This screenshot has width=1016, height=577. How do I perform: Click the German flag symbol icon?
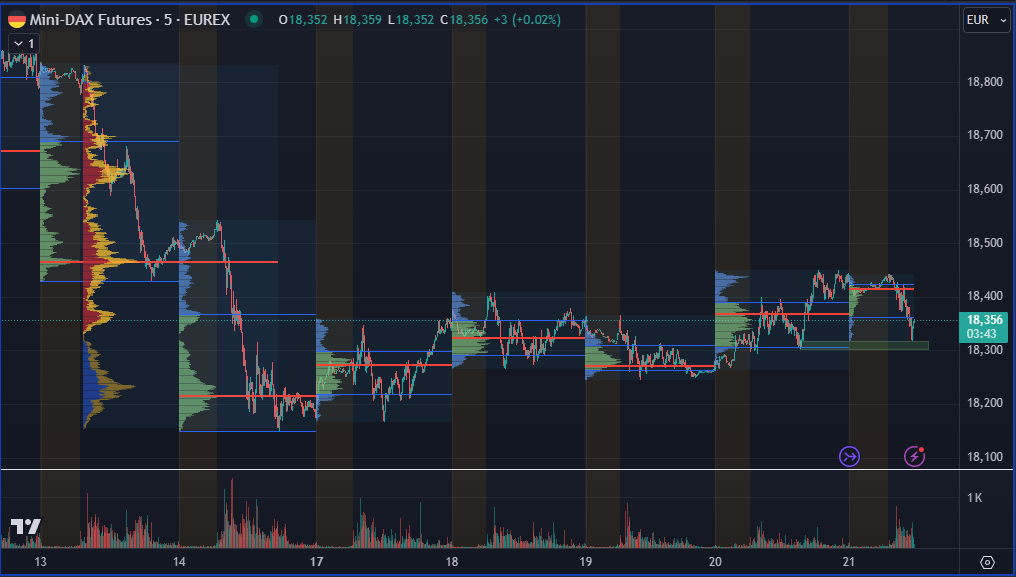[15, 19]
